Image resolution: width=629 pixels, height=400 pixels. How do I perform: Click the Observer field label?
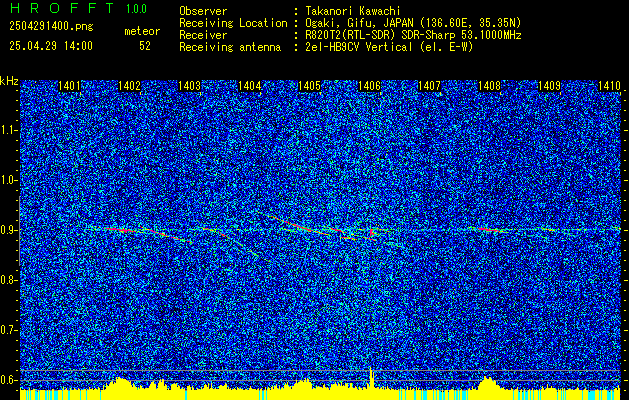tap(203, 11)
